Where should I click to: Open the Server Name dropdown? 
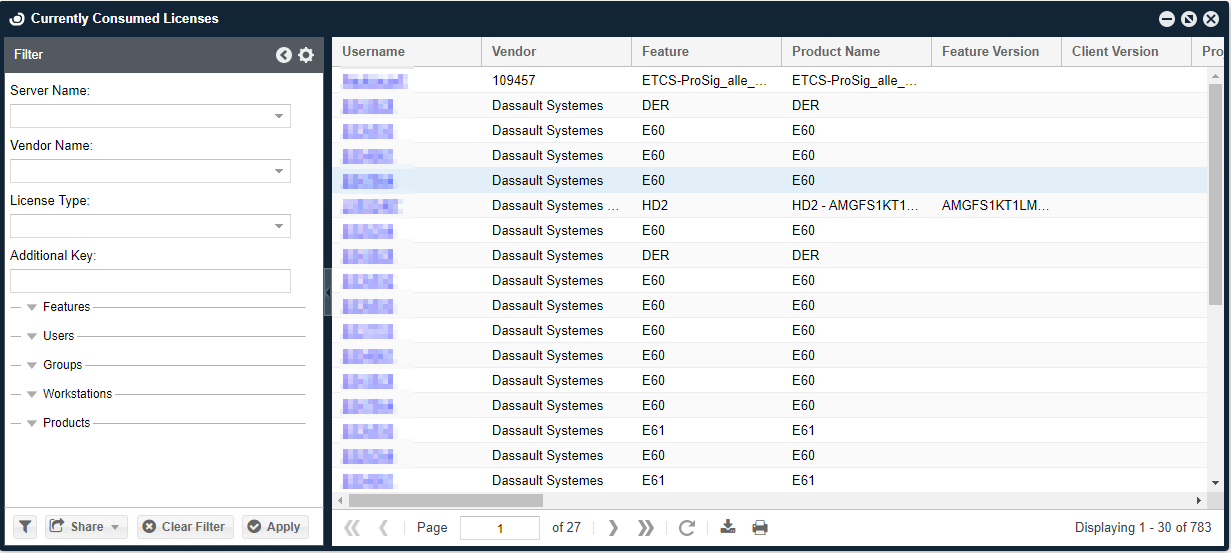[x=279, y=116]
